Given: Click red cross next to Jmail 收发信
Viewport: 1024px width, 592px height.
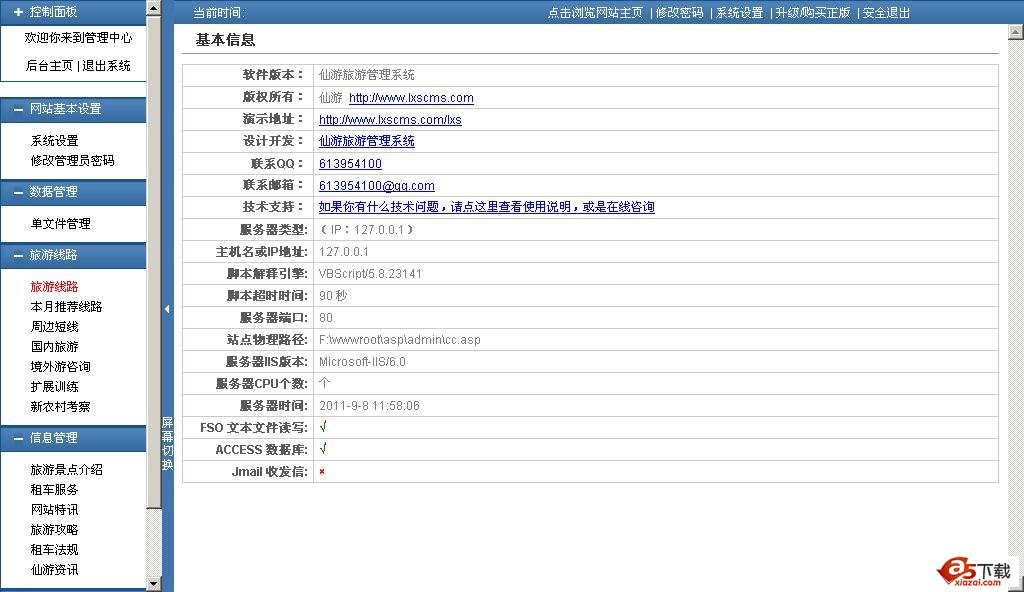Looking at the screenshot, I should coord(322,471).
